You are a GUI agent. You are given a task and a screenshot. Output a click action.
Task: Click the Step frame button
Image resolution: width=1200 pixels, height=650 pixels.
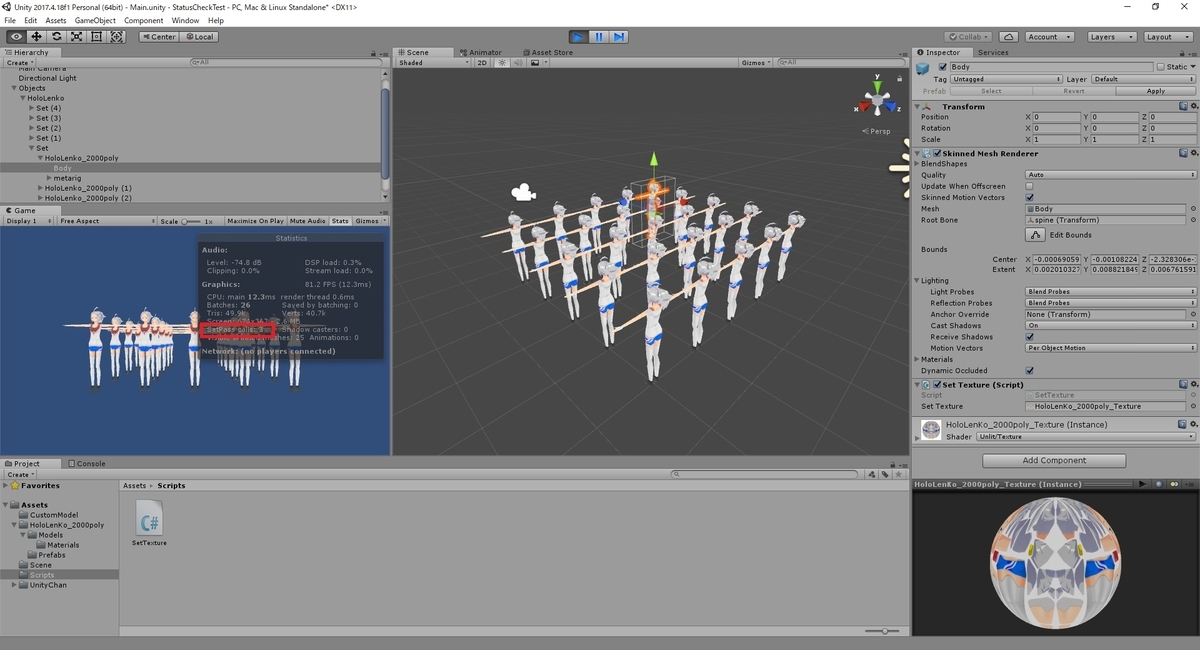(x=619, y=37)
